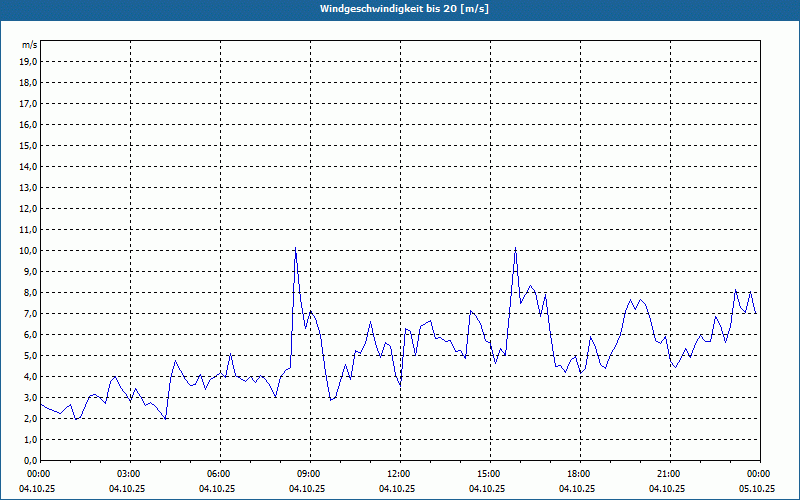
Task: Click the 03:00 time label
Action: (128, 474)
